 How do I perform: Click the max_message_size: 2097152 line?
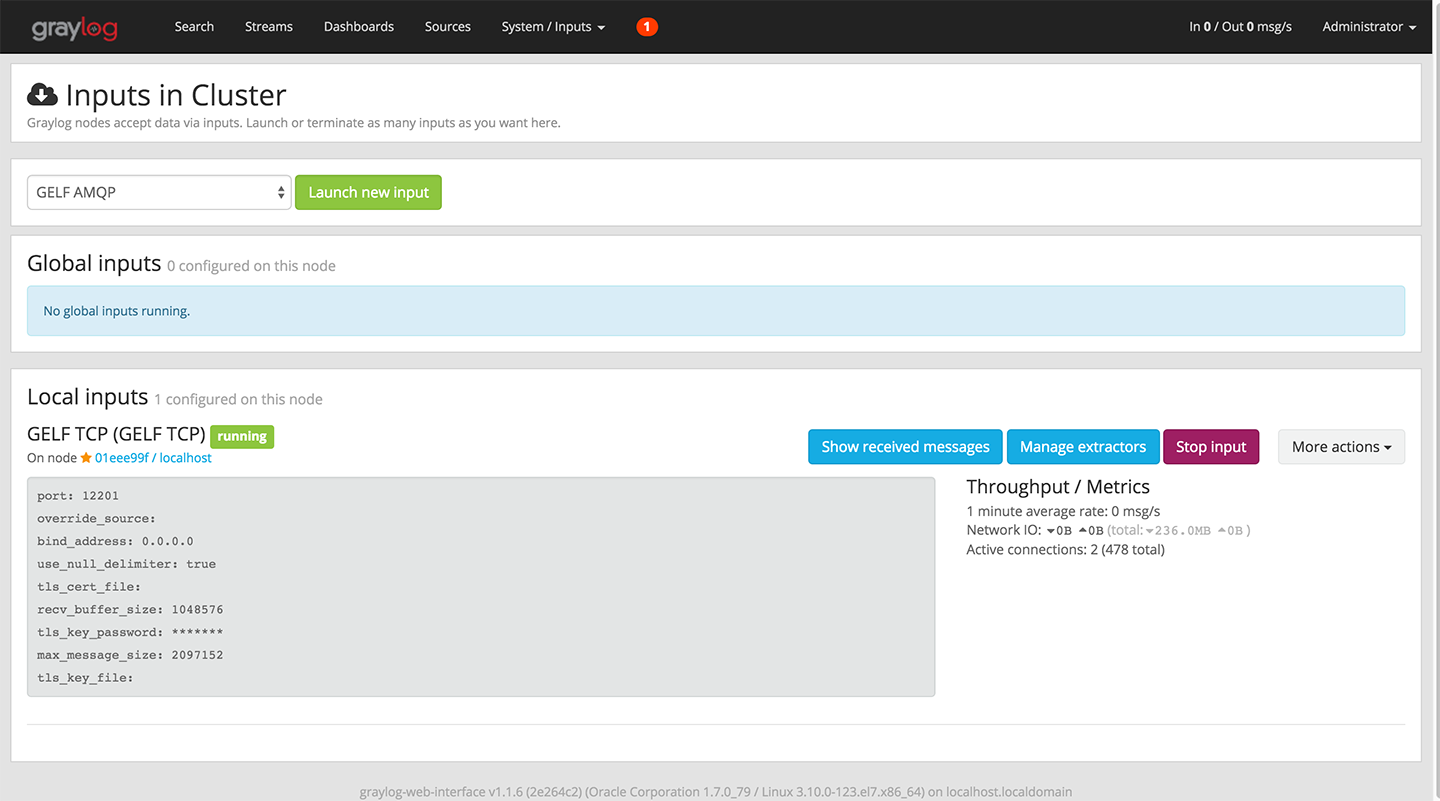pos(130,655)
